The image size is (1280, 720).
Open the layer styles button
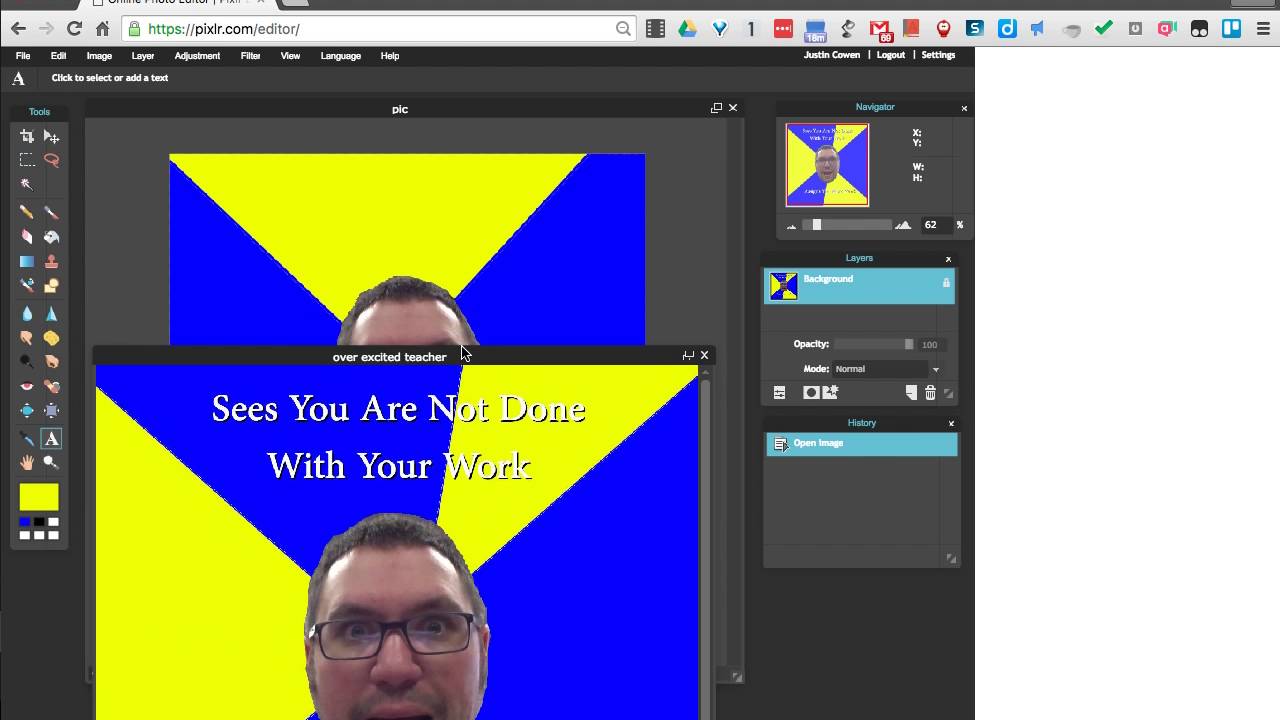coord(830,393)
